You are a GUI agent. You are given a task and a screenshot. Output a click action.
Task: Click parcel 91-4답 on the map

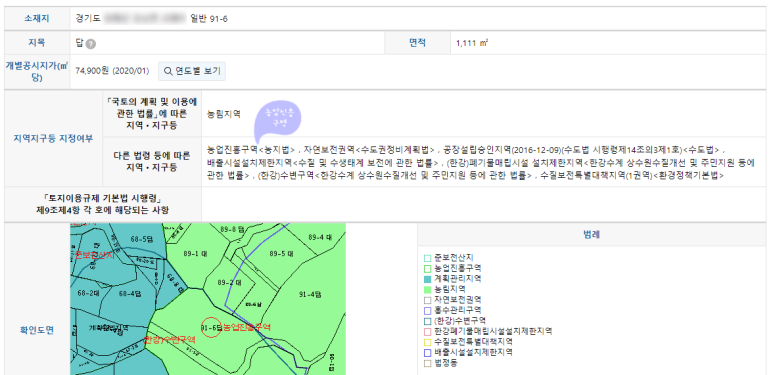coord(310,295)
